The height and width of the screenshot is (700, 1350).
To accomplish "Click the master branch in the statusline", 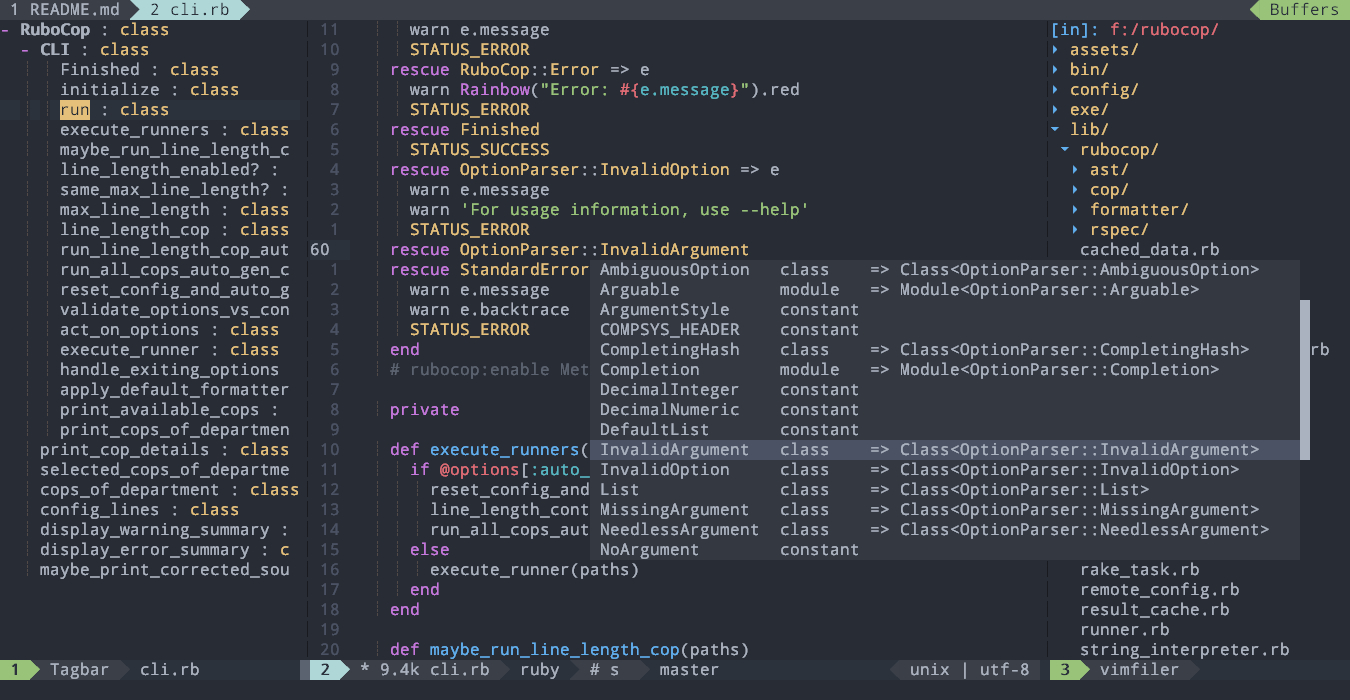I will click(689, 670).
